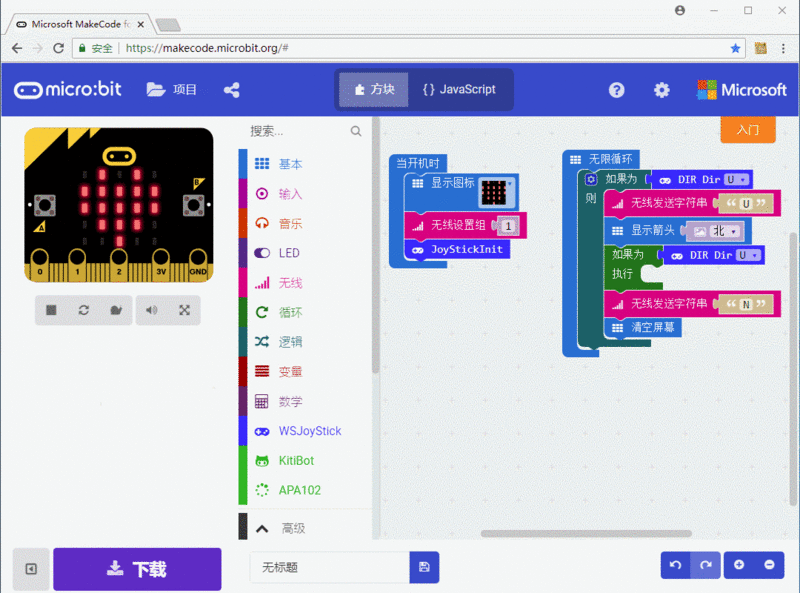
Task: Click the Chrome profile icon
Action: point(680,10)
